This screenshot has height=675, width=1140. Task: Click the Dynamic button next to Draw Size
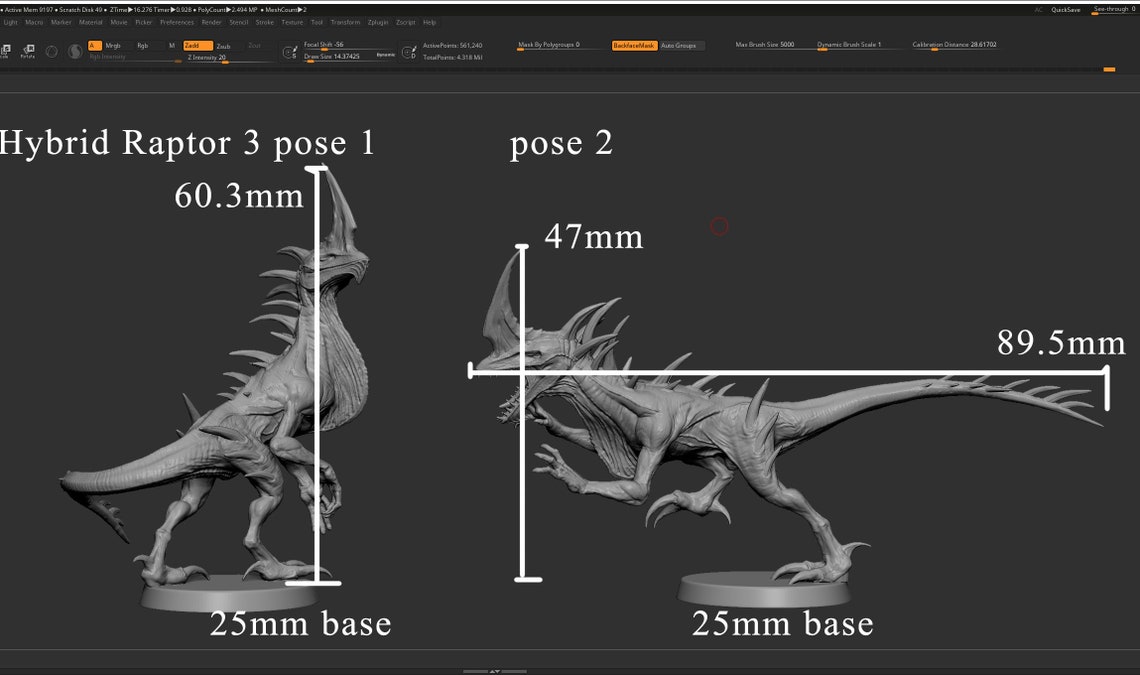point(384,53)
